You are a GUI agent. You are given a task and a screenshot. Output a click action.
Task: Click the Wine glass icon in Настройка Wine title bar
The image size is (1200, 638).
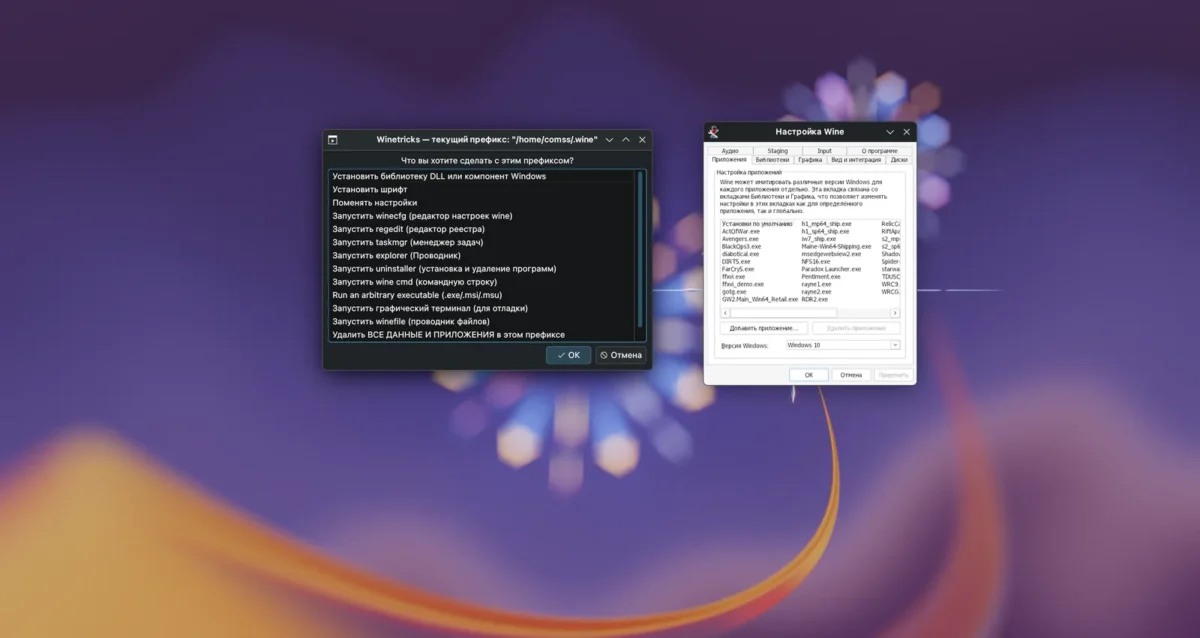point(714,131)
